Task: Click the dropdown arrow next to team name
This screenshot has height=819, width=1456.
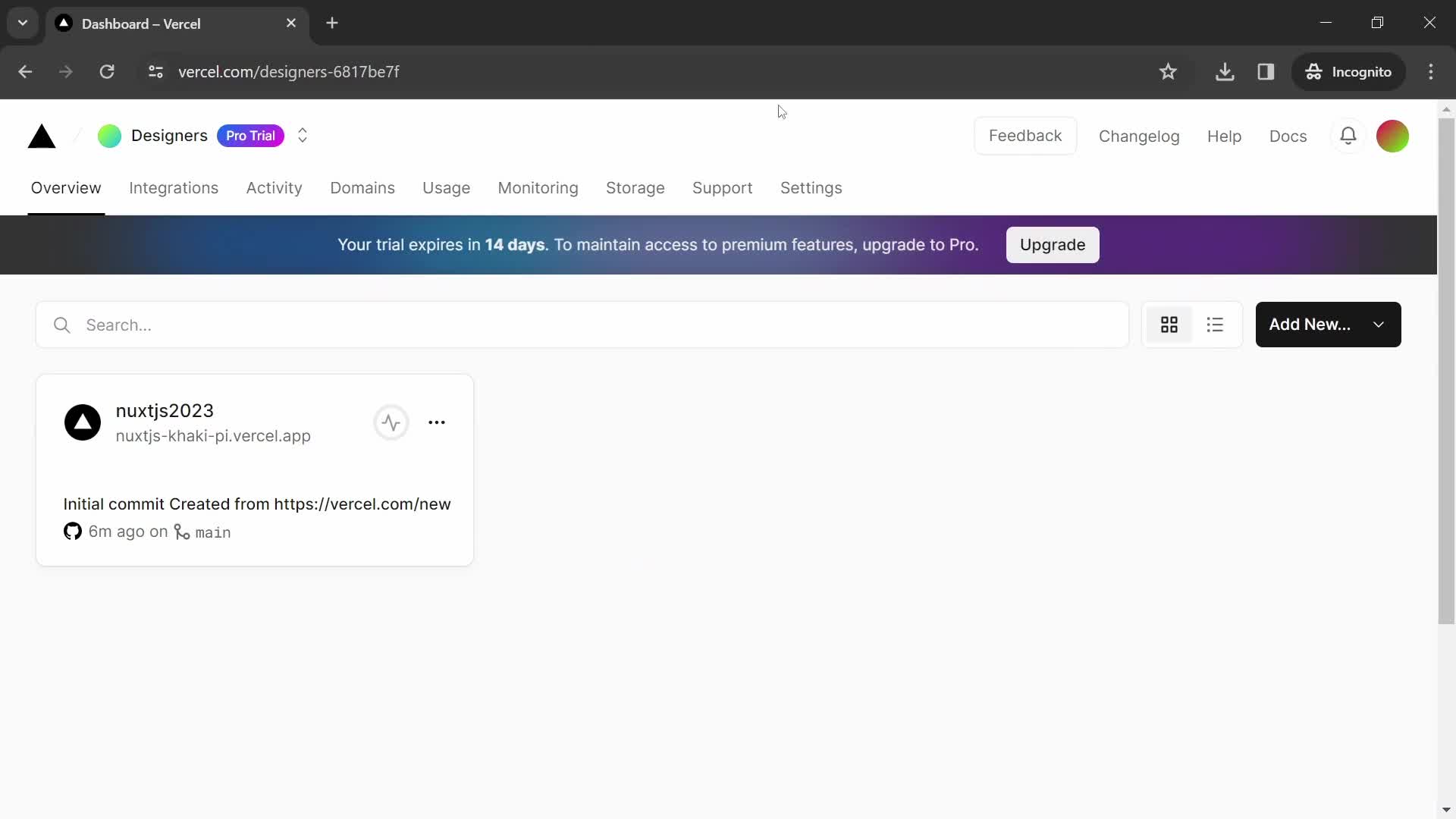Action: (x=302, y=135)
